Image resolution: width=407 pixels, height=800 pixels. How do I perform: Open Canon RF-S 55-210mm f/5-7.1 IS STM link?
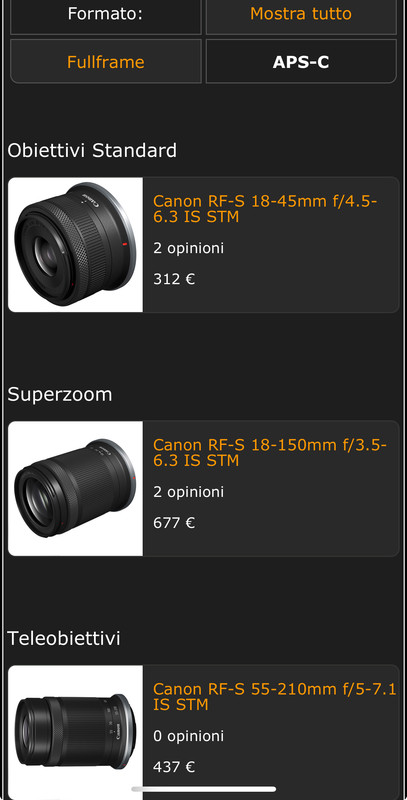click(274, 696)
